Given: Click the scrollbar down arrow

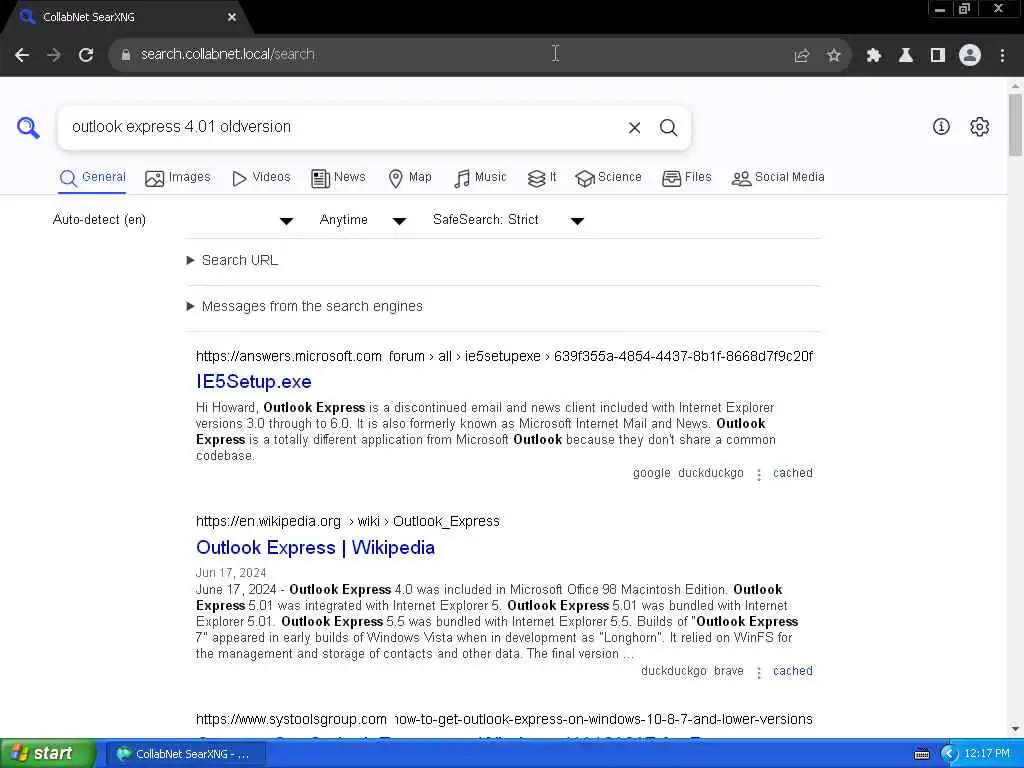Looking at the screenshot, I should (x=1016, y=729).
